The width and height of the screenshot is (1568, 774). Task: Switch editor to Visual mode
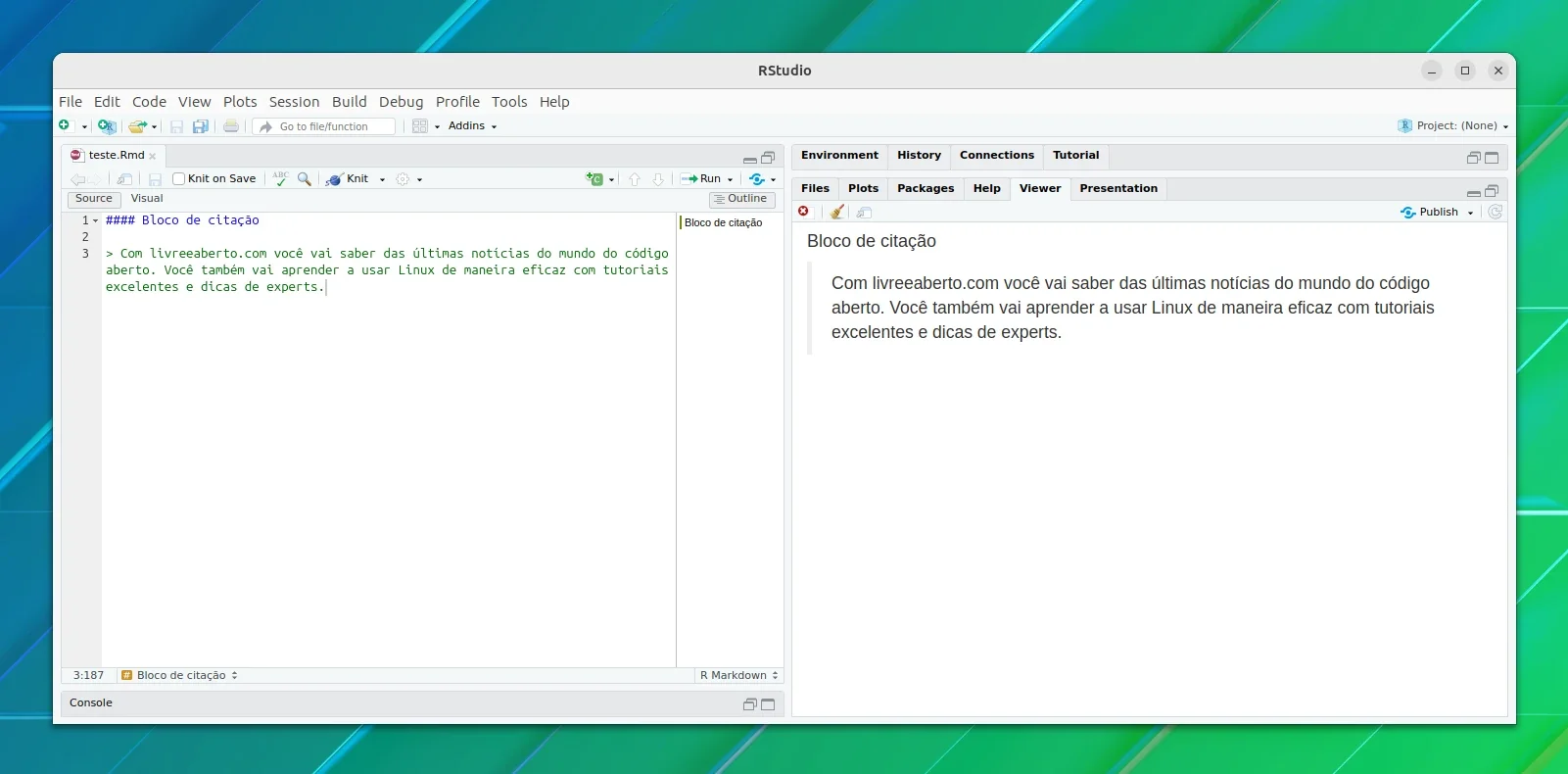147,199
